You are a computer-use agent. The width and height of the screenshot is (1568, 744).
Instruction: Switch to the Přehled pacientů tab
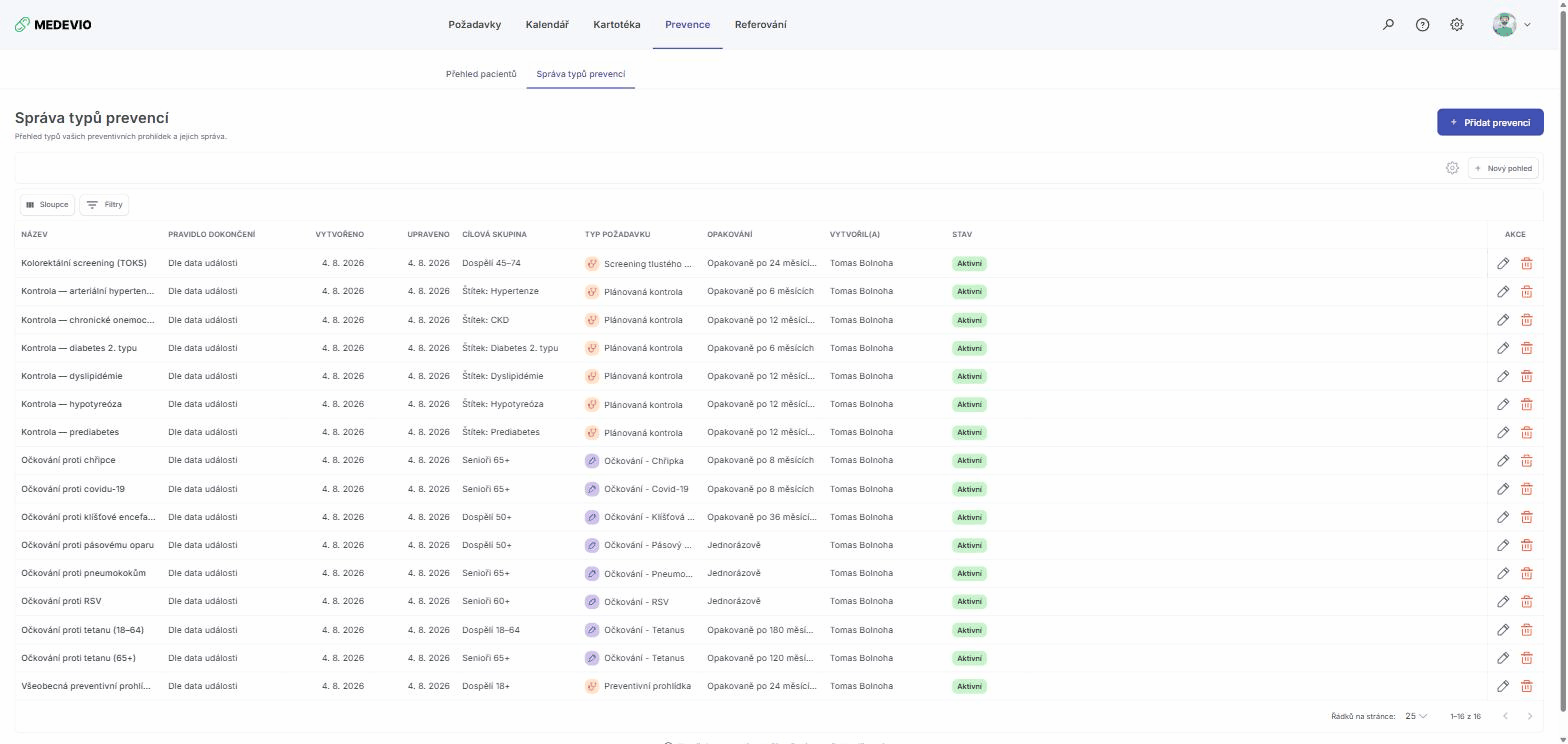coord(481,74)
